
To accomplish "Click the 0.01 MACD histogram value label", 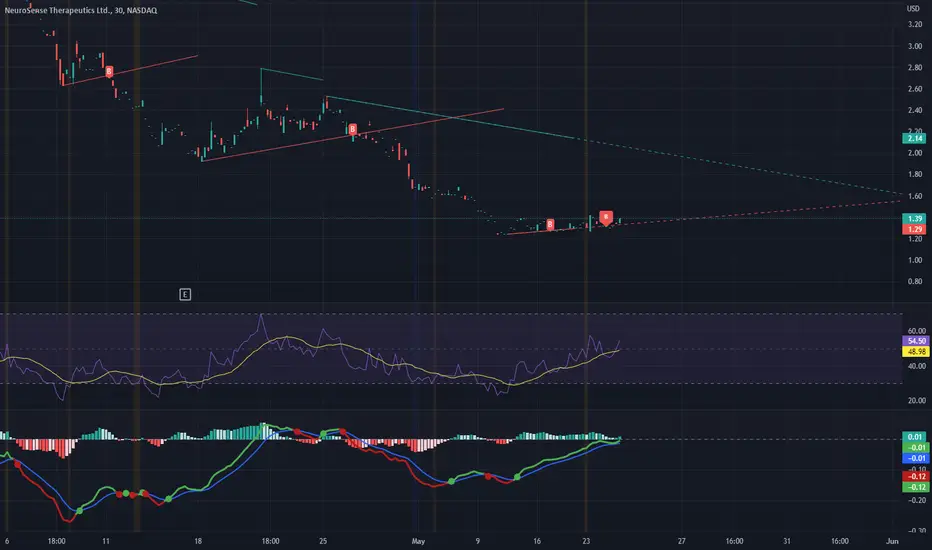I will tap(914, 437).
